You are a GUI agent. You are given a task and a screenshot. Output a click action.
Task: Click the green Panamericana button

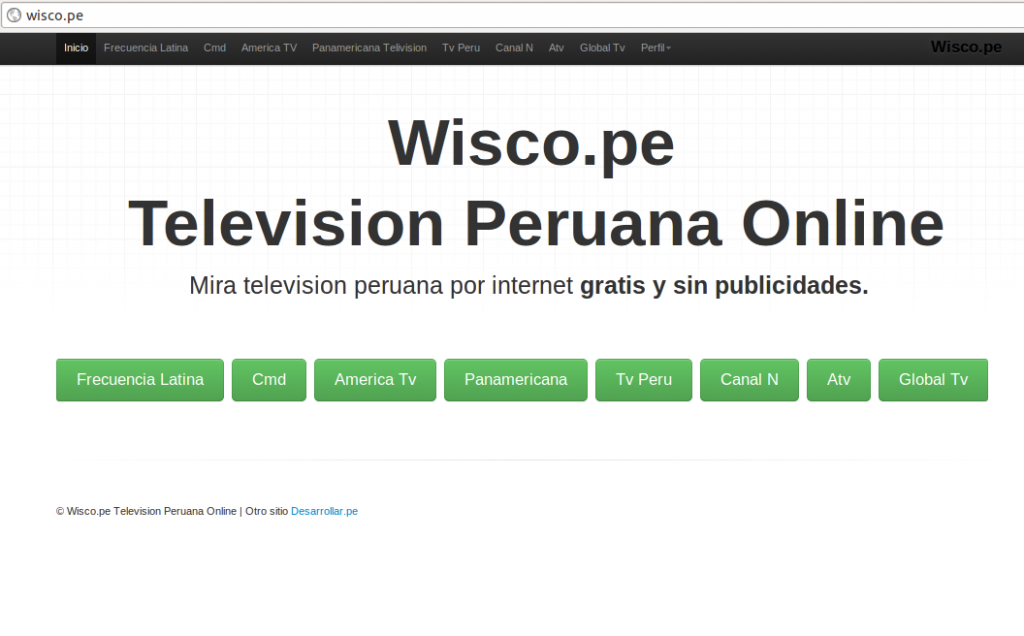pos(515,380)
